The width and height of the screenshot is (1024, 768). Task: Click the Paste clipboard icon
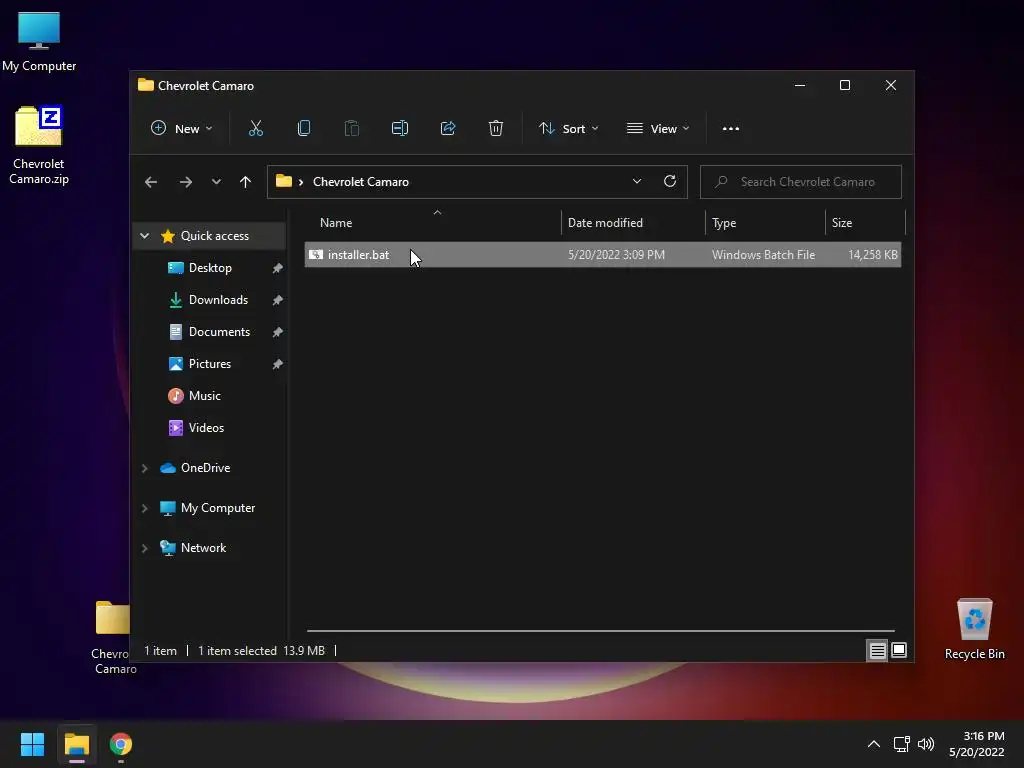[351, 129]
